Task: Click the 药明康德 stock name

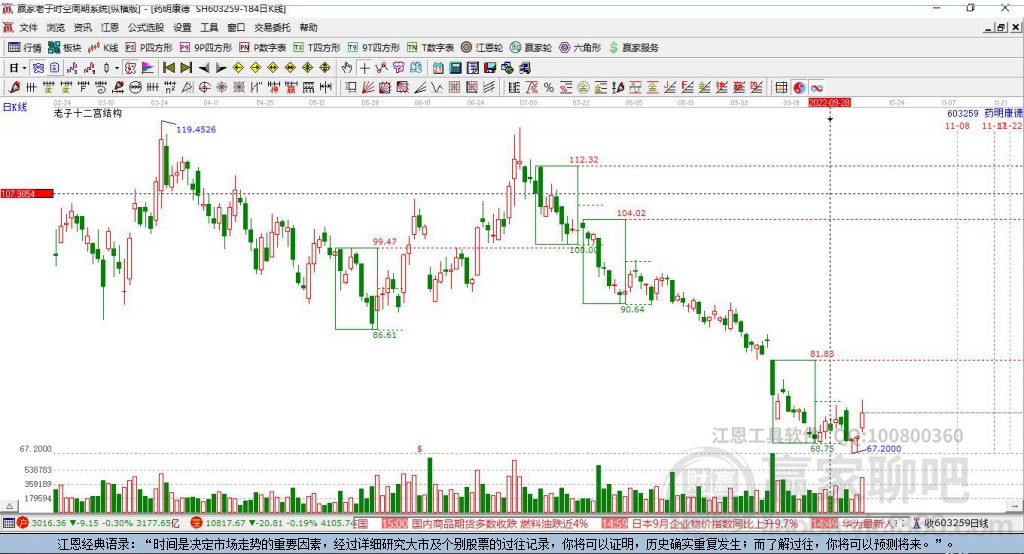Action: click(1003, 113)
